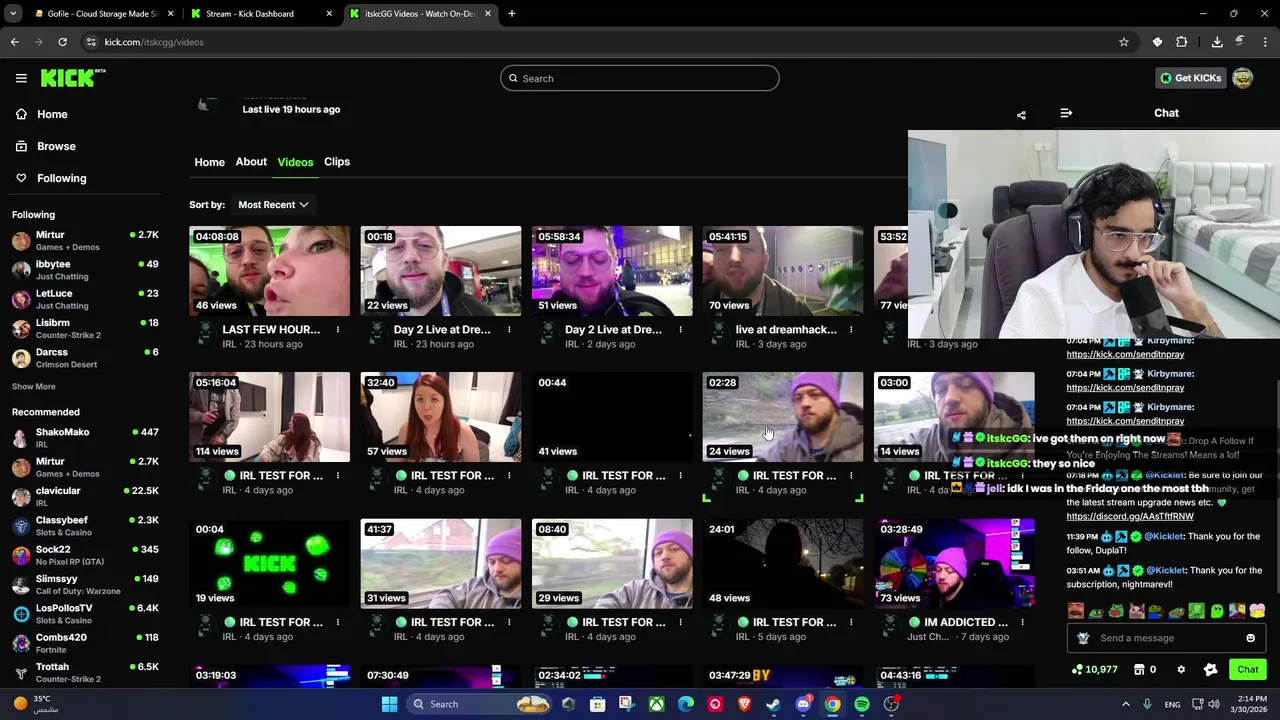Viewport: 1280px width, 720px height.
Task: Open a new browser tab
Action: [512, 14]
